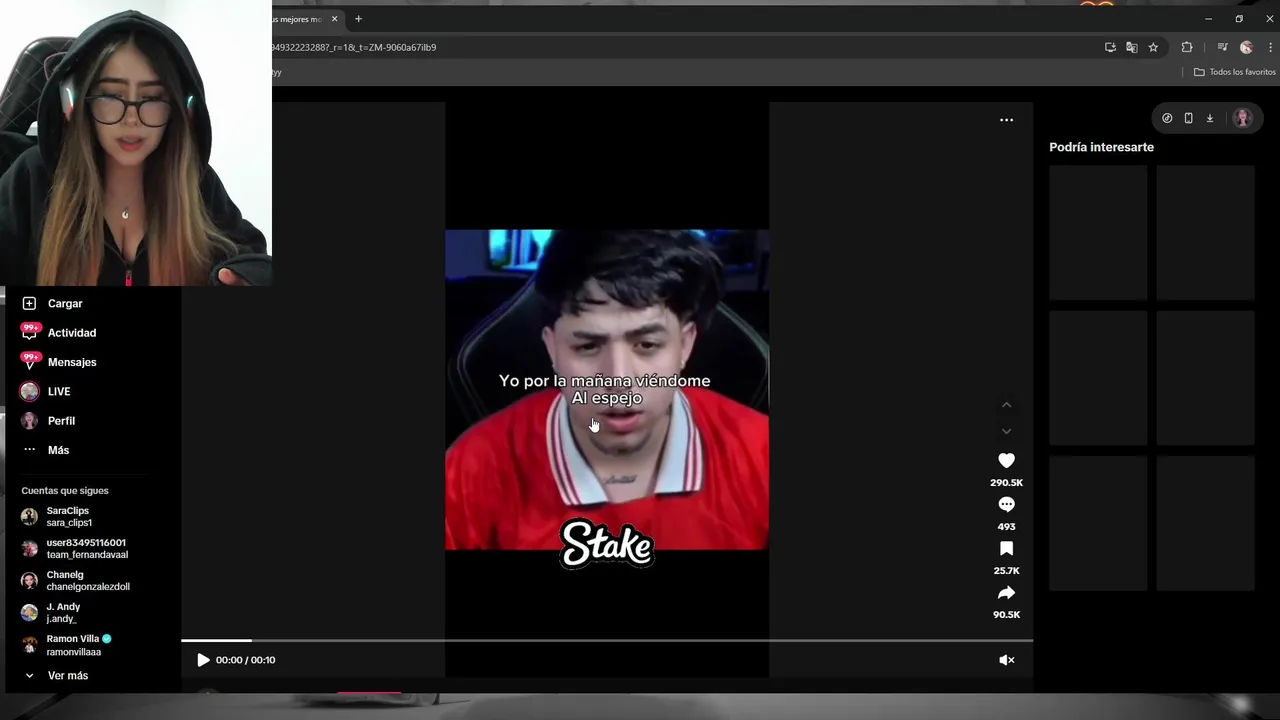Image resolution: width=1280 pixels, height=720 pixels.
Task: Click the translate page icon
Action: (1131, 47)
